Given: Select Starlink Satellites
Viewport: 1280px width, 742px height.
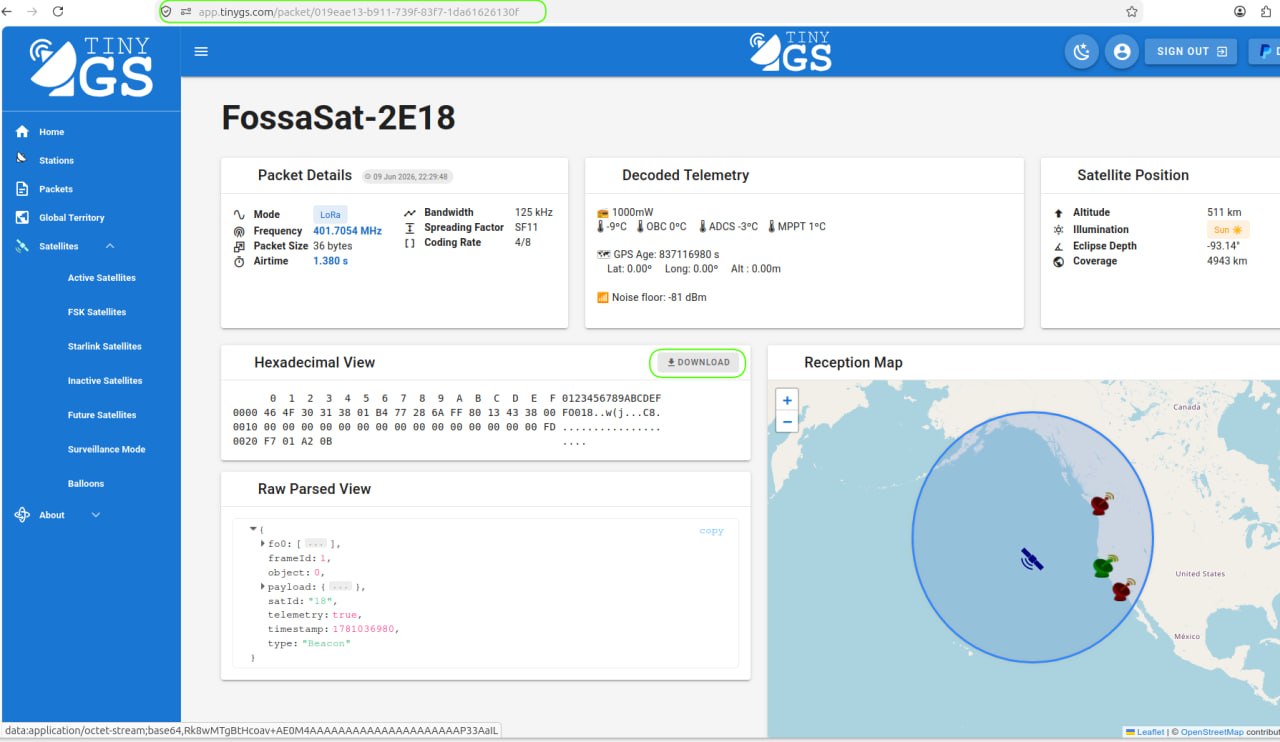Looking at the screenshot, I should (105, 346).
